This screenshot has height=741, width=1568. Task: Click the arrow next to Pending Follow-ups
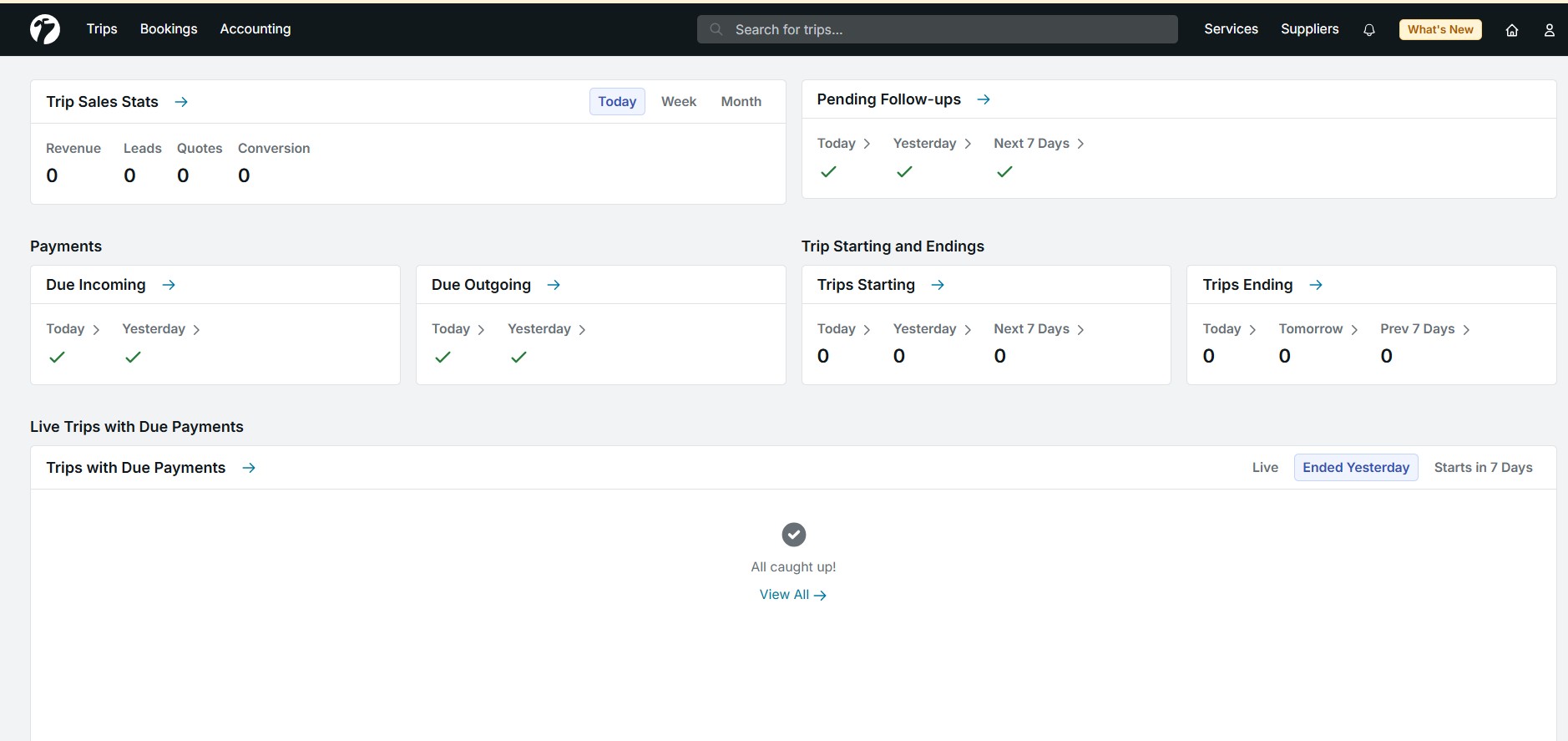(x=984, y=99)
